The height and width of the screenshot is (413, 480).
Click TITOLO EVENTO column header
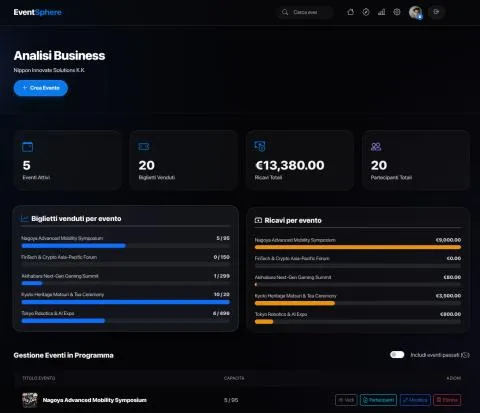coord(39,378)
